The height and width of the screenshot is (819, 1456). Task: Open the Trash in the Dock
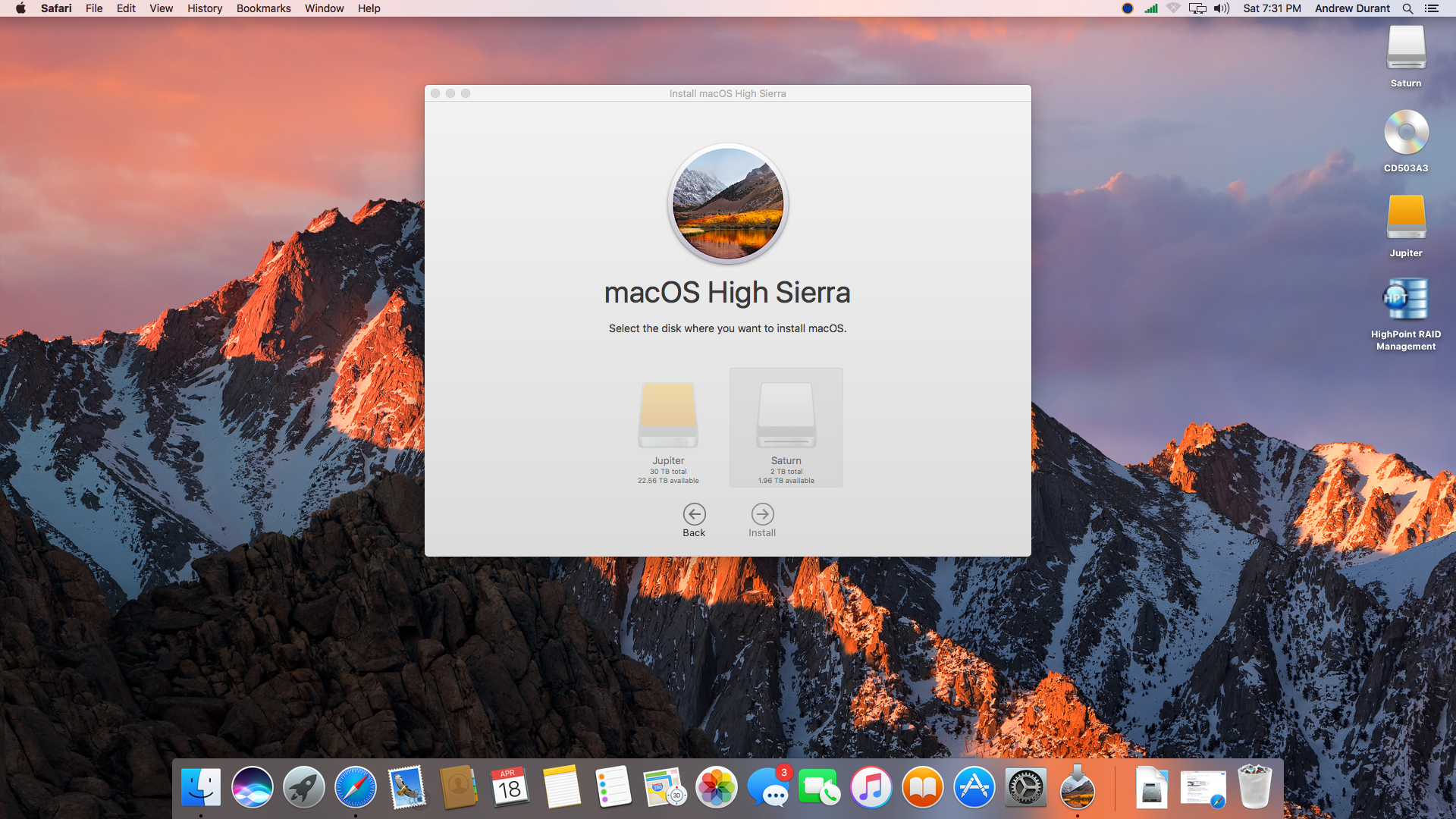pos(1255,787)
